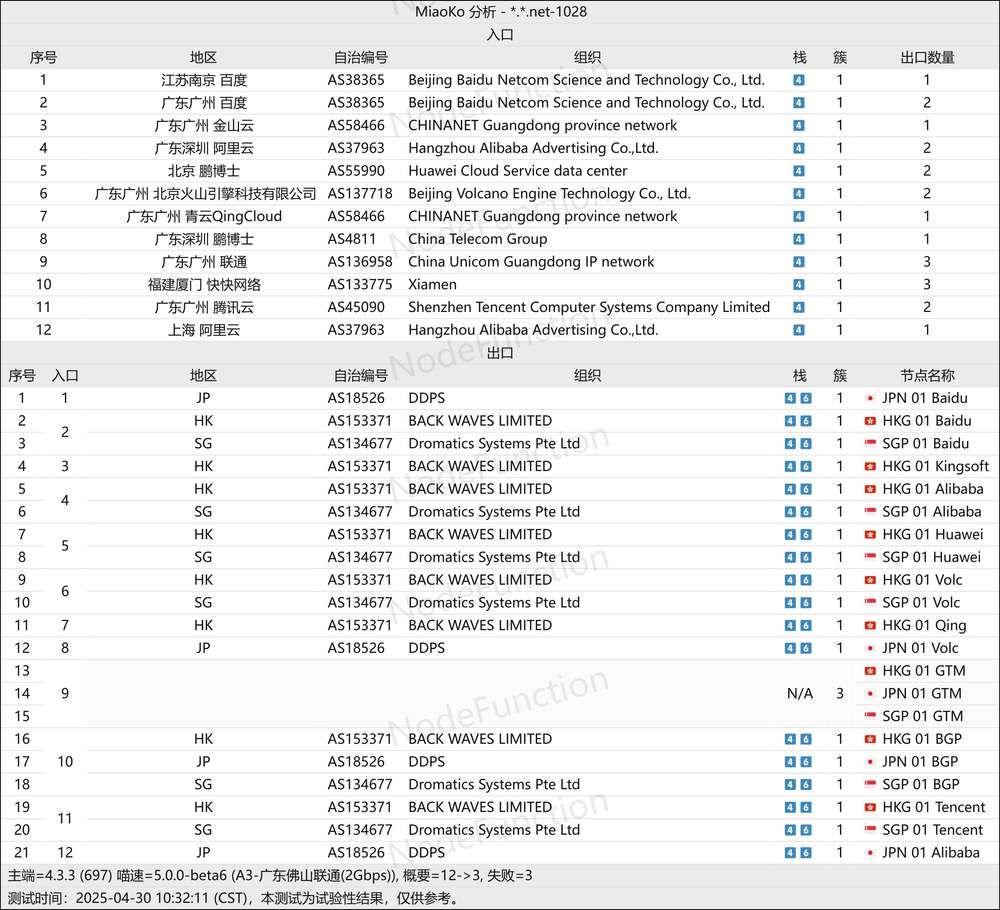Screen dimensions: 1000x910
Task: Click the flag icon beside HKG 01 Huawei
Action: coord(870,534)
